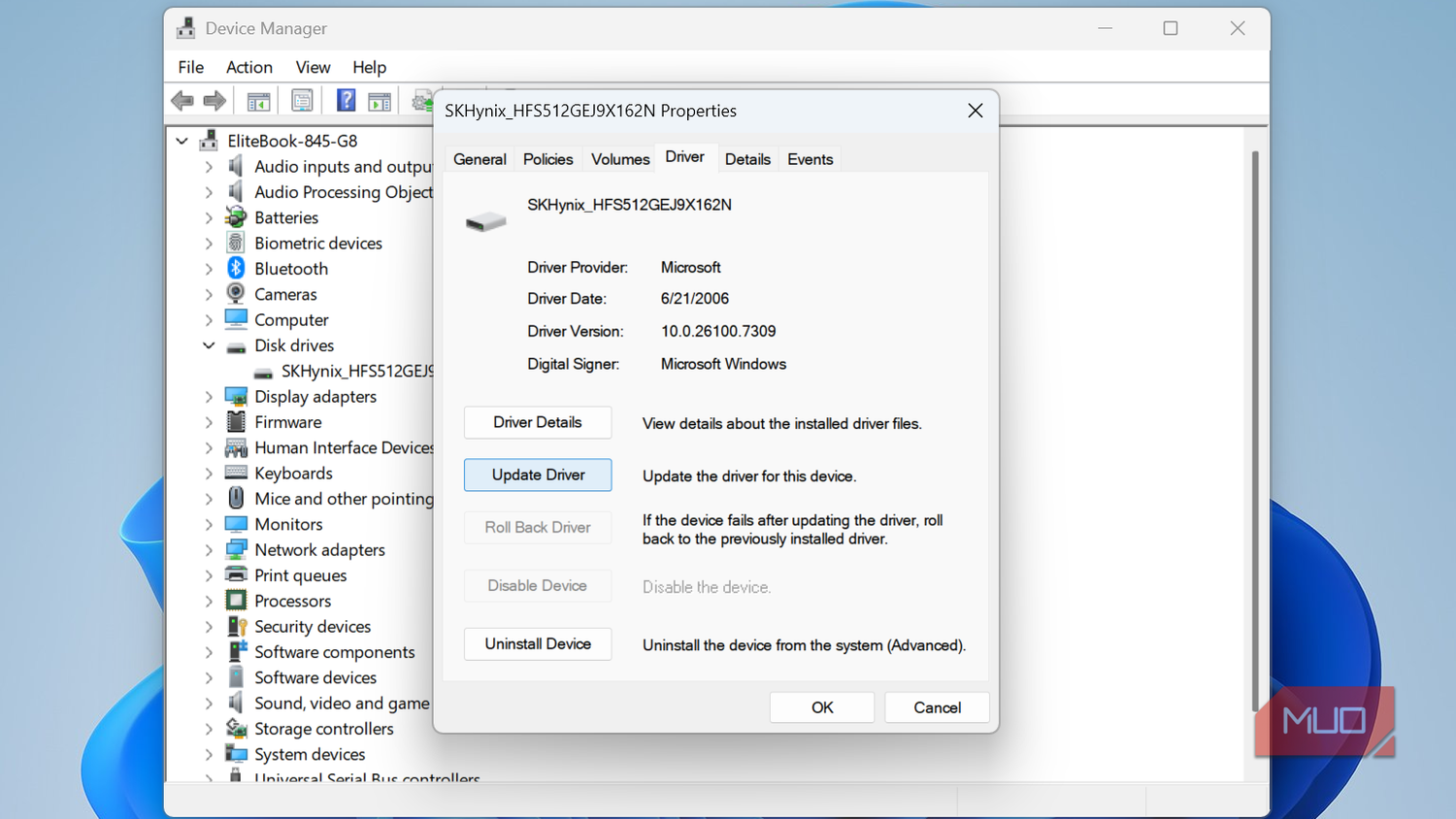1456x819 pixels.
Task: Expand the Network adapters chevron
Action: [x=209, y=549]
